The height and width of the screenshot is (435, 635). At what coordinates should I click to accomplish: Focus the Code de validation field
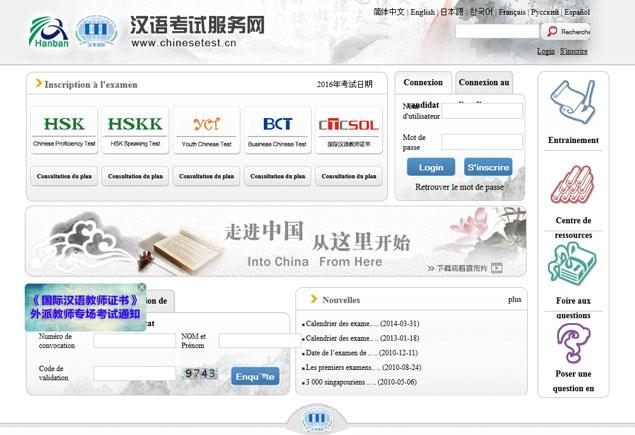134,373
